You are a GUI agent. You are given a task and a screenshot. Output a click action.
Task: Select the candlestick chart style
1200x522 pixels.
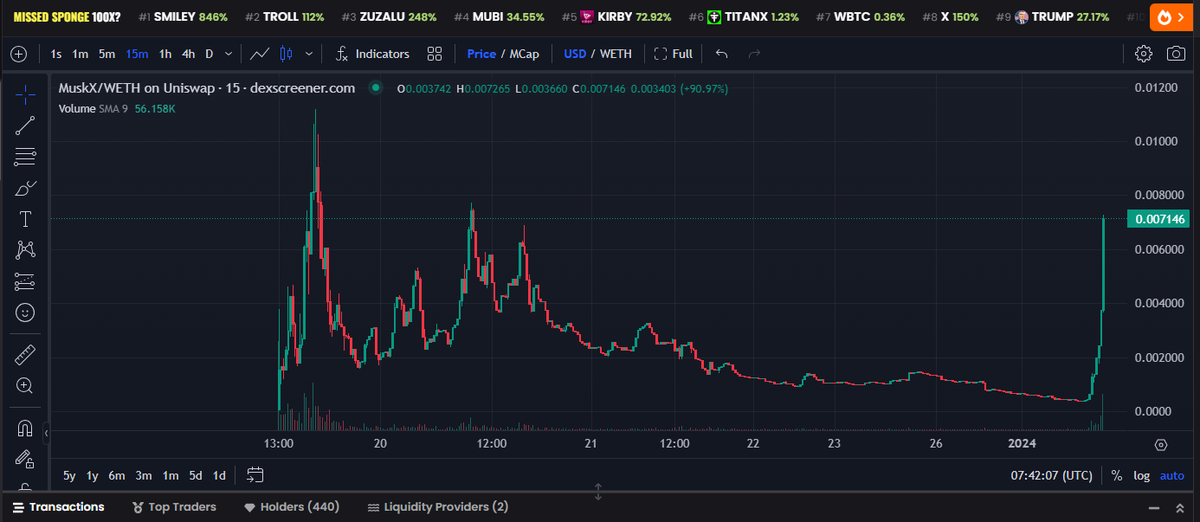click(x=287, y=54)
